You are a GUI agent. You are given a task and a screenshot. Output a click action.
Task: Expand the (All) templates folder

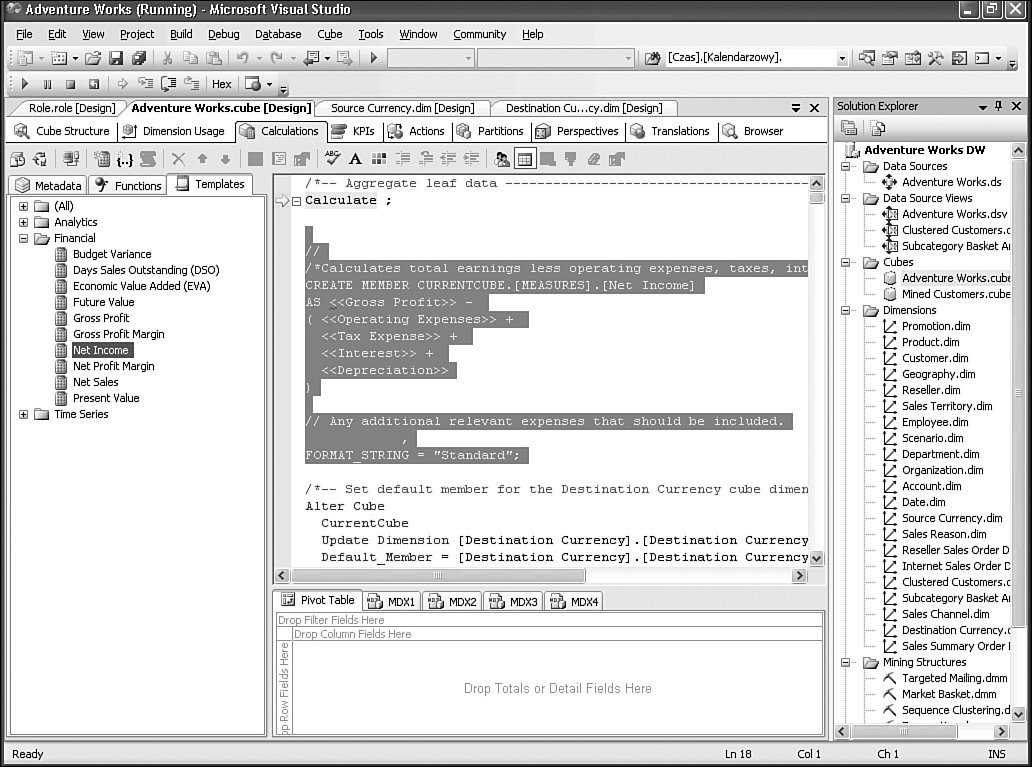(24, 206)
